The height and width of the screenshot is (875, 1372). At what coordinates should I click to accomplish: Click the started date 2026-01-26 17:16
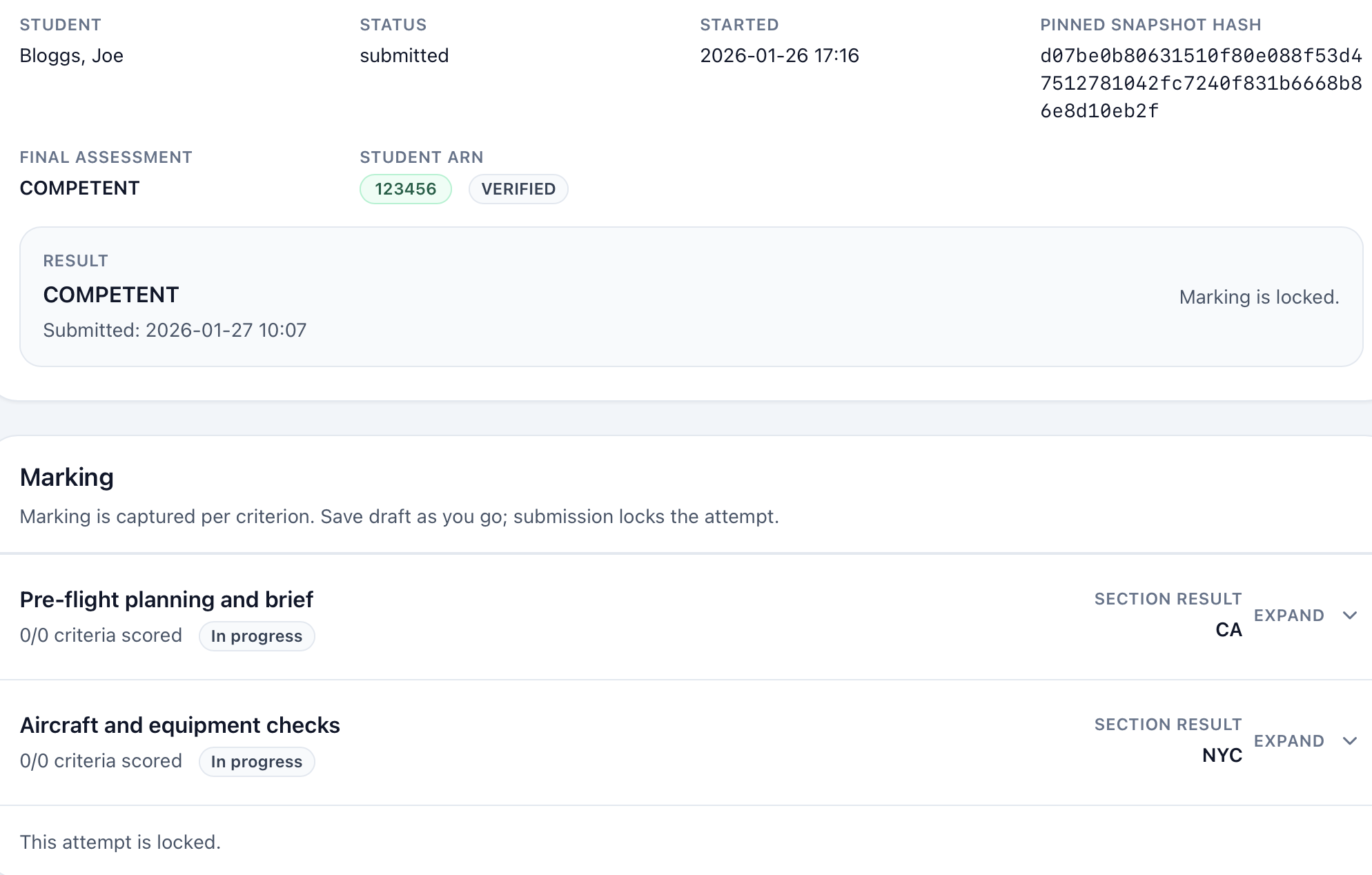click(779, 56)
